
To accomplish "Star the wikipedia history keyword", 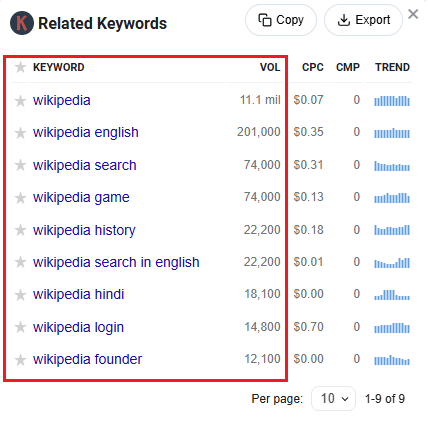I will click(20, 230).
